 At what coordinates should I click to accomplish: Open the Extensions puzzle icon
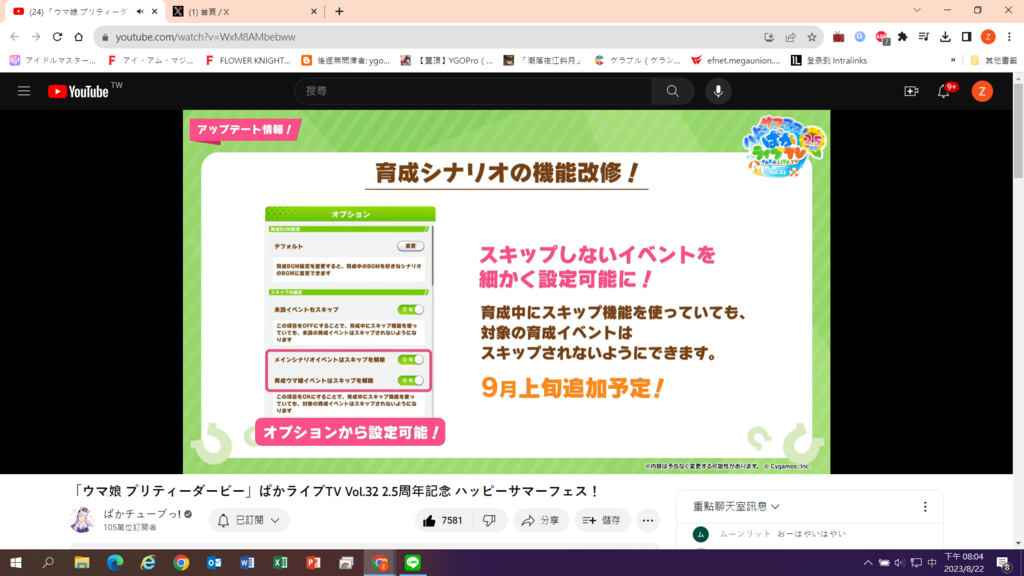click(x=903, y=37)
